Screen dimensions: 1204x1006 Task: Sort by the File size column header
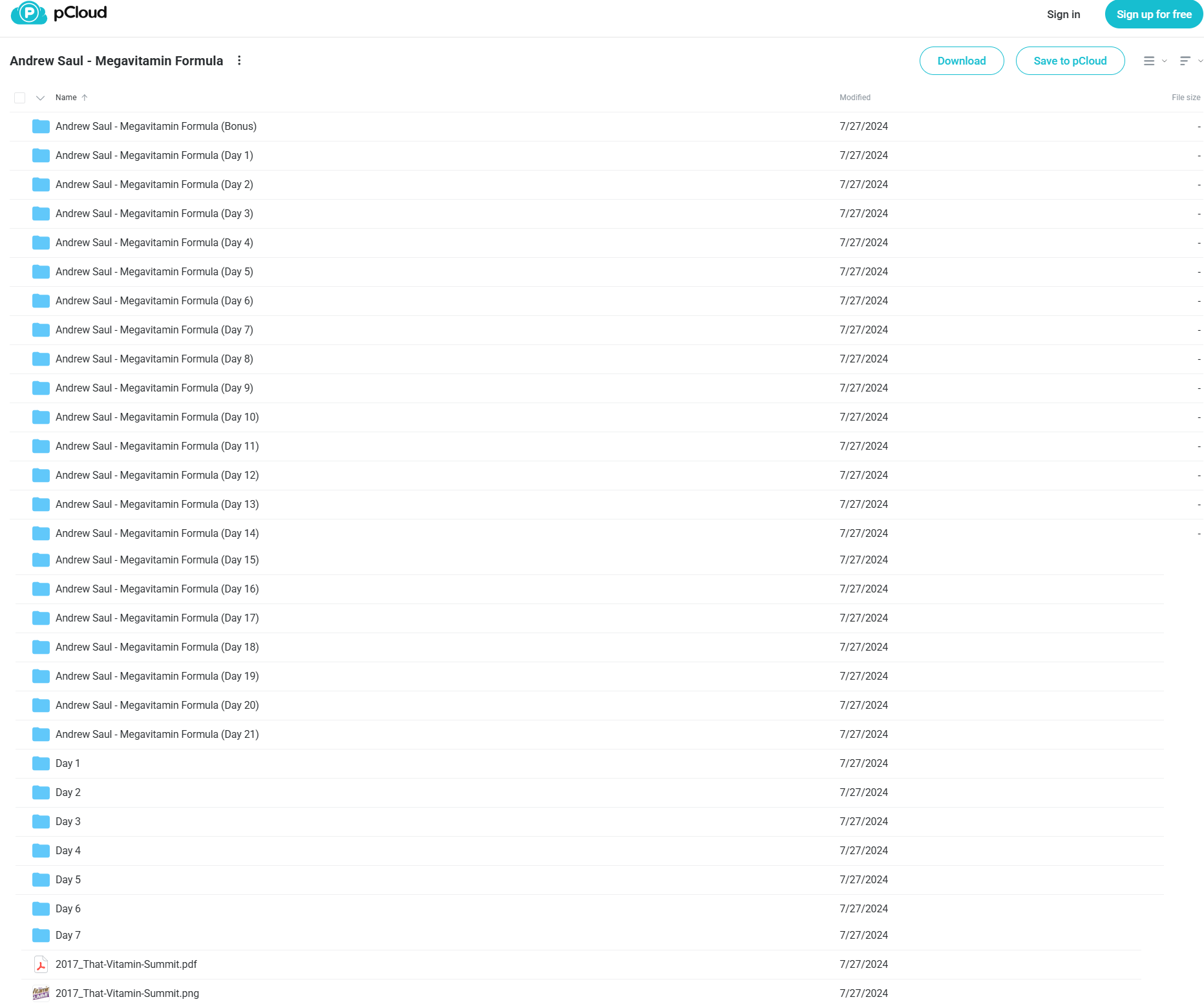[x=1186, y=98]
